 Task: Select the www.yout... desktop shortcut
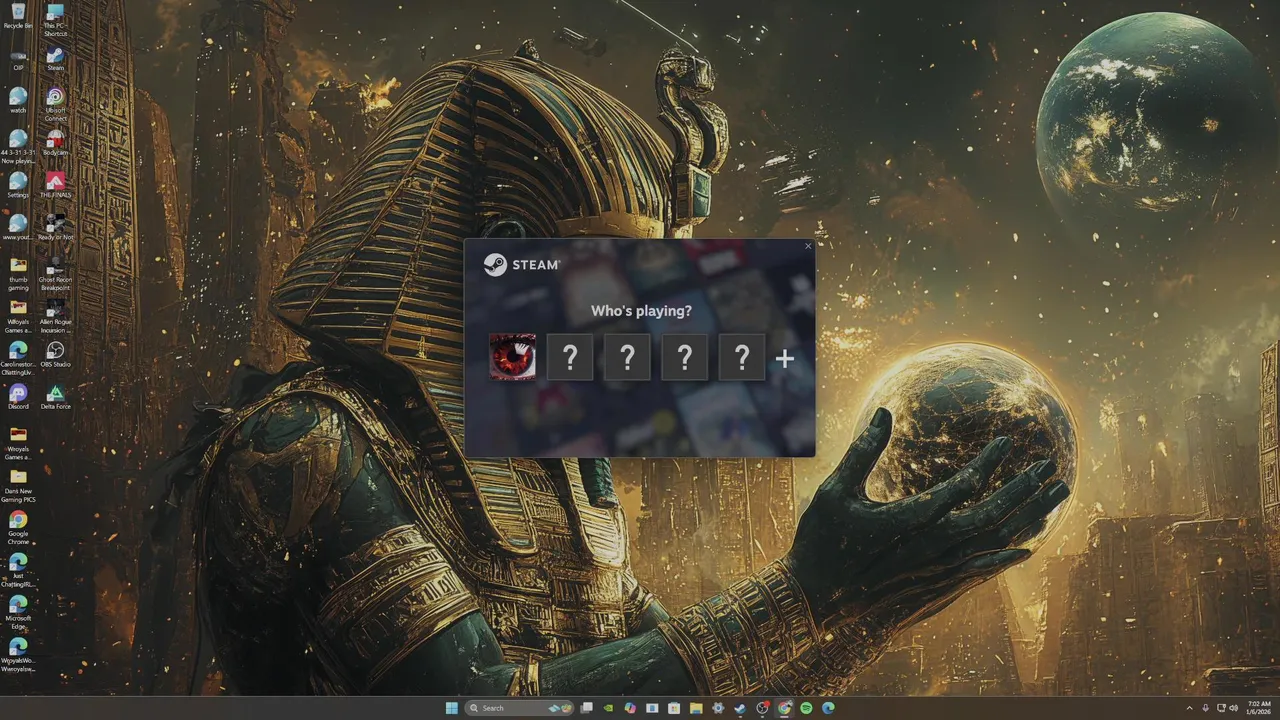click(18, 227)
